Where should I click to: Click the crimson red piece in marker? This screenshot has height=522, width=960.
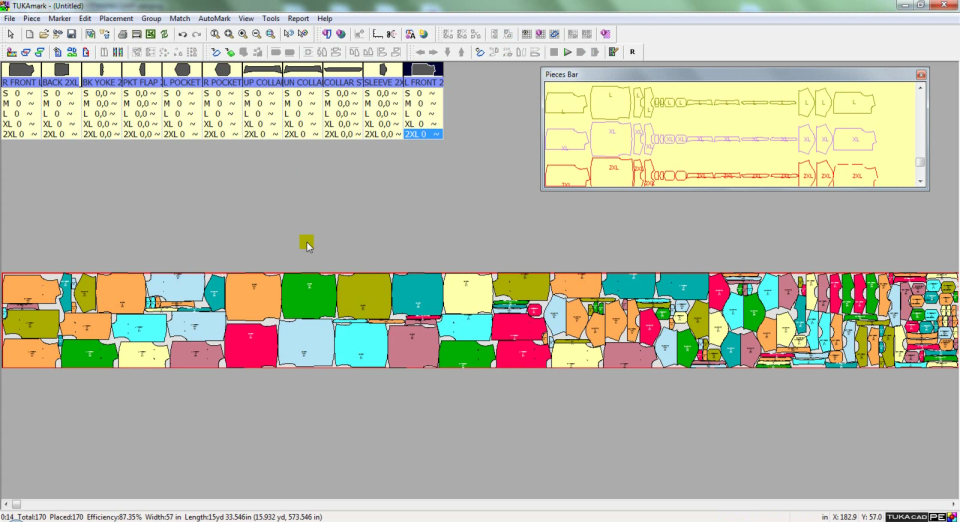coord(251,346)
